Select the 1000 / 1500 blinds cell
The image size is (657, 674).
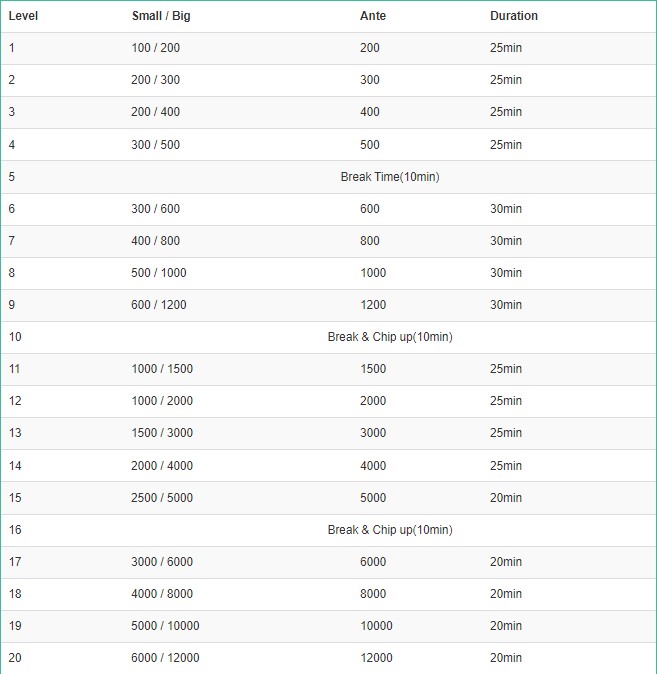[x=162, y=369]
